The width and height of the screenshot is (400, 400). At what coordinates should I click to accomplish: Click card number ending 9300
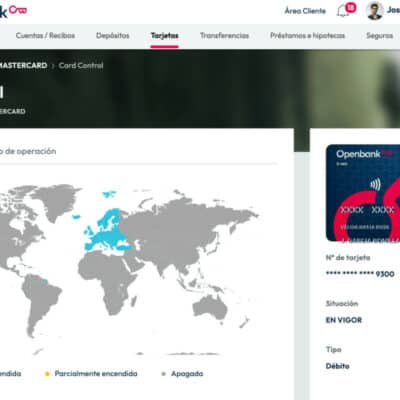[360, 274]
